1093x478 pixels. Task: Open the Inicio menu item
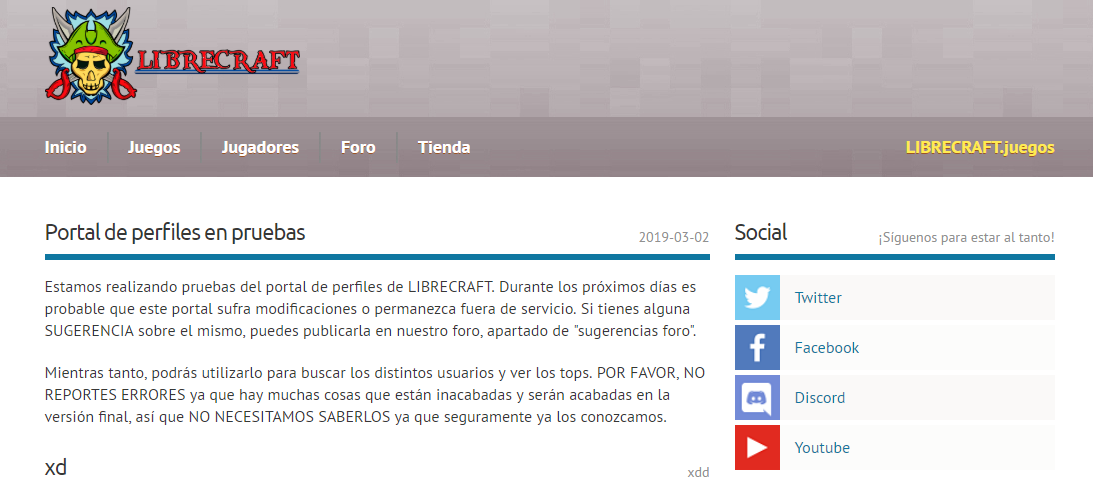tap(66, 147)
